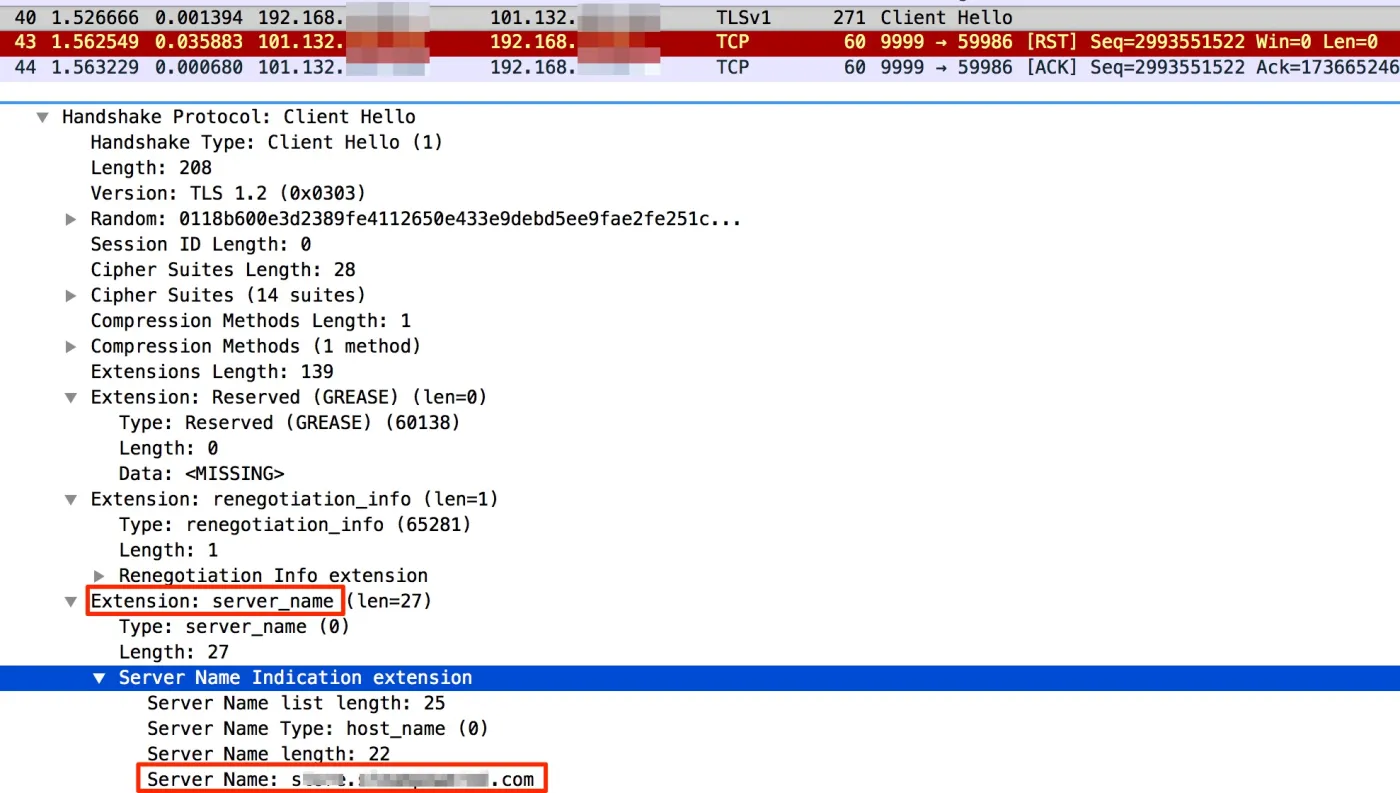Expand the Cipher Suites (14 suites) node
Screen dimensions: 1400x793
70,295
